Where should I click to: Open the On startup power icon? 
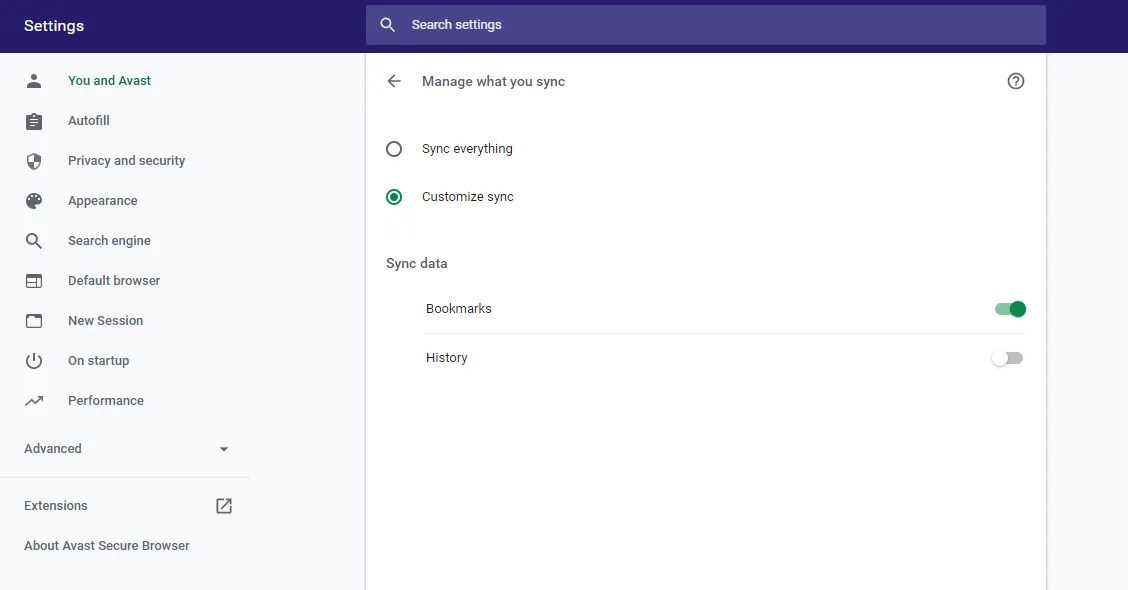tap(34, 360)
